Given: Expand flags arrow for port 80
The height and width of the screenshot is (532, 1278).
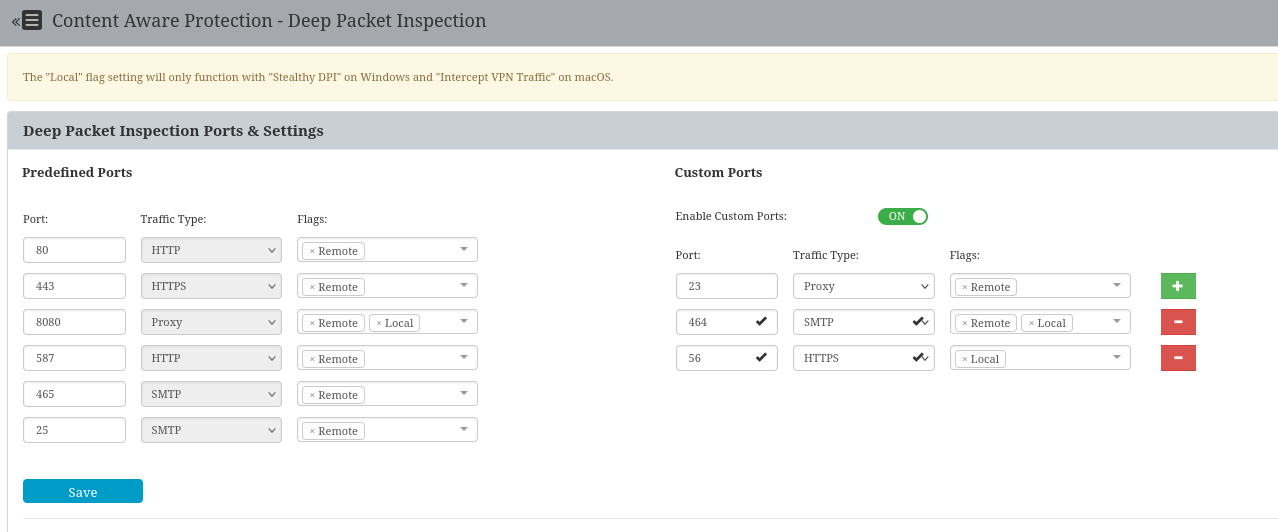Looking at the screenshot, I should pyautogui.click(x=464, y=250).
